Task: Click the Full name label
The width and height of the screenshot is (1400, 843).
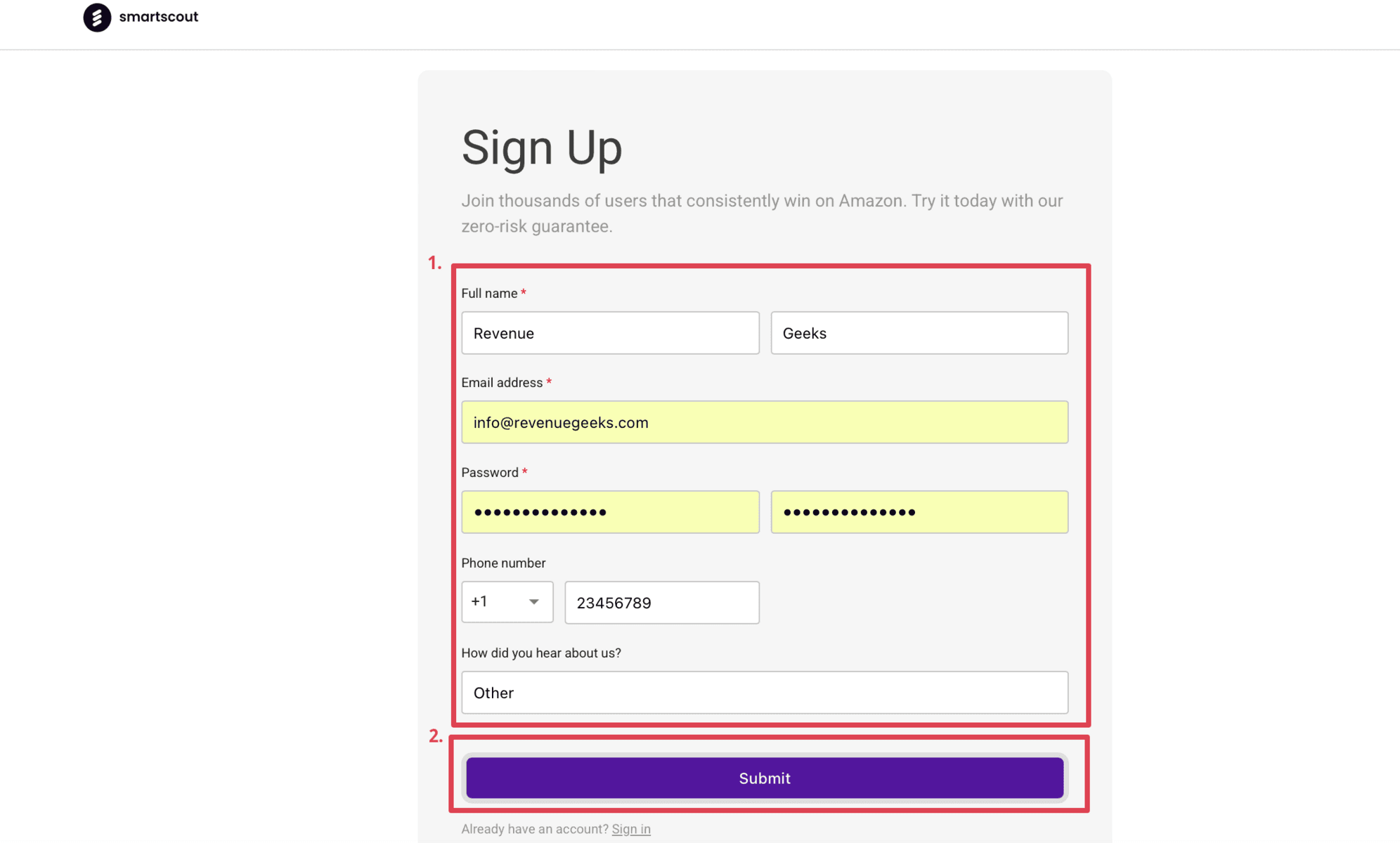Action: pos(489,294)
